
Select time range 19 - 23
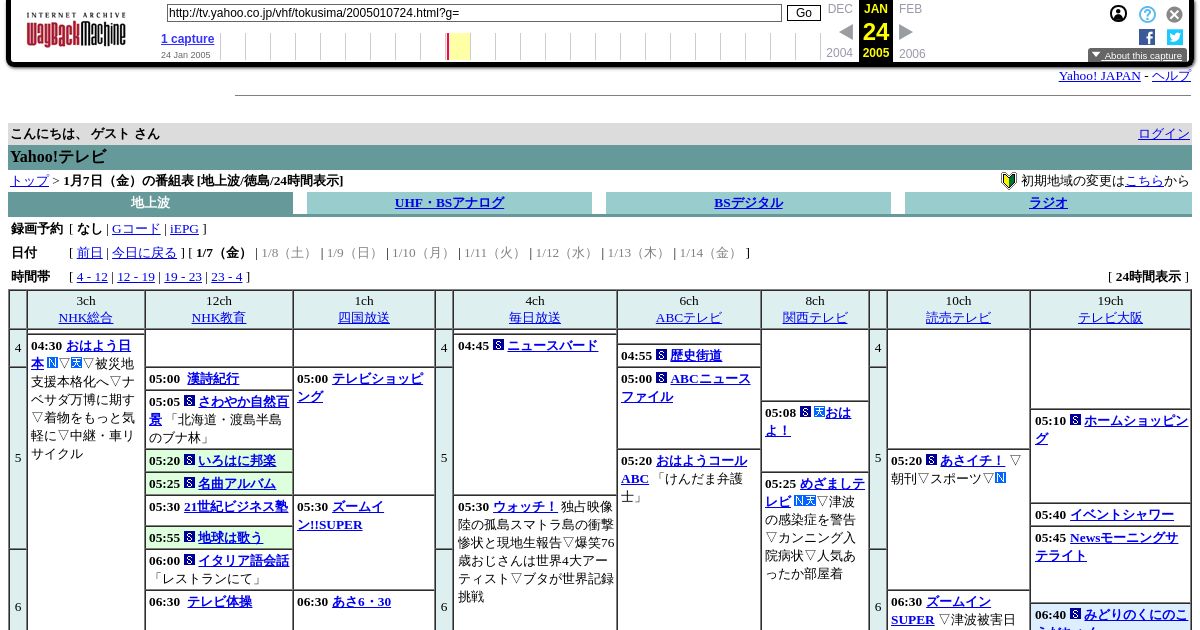pos(183,277)
